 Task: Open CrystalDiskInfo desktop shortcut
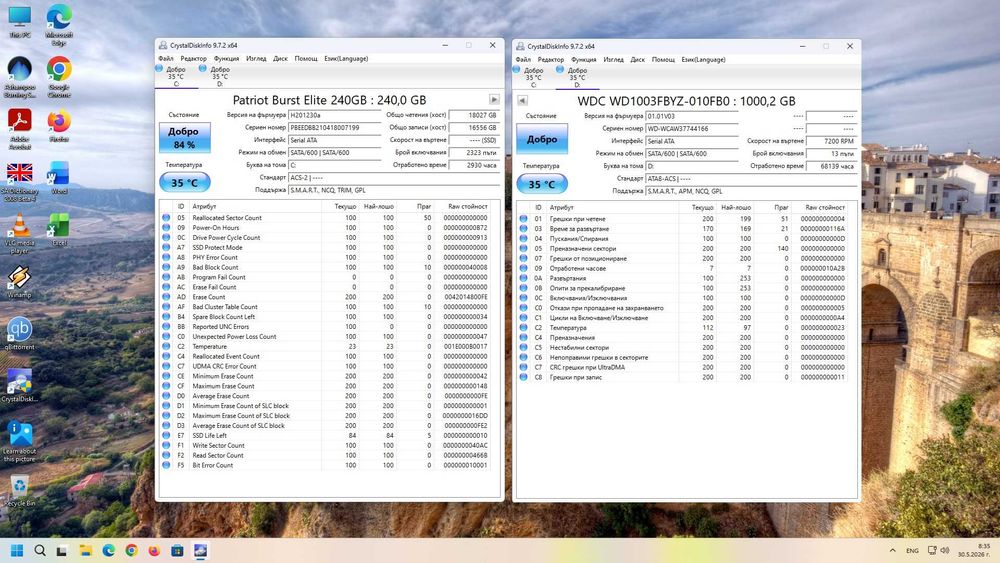pos(20,386)
